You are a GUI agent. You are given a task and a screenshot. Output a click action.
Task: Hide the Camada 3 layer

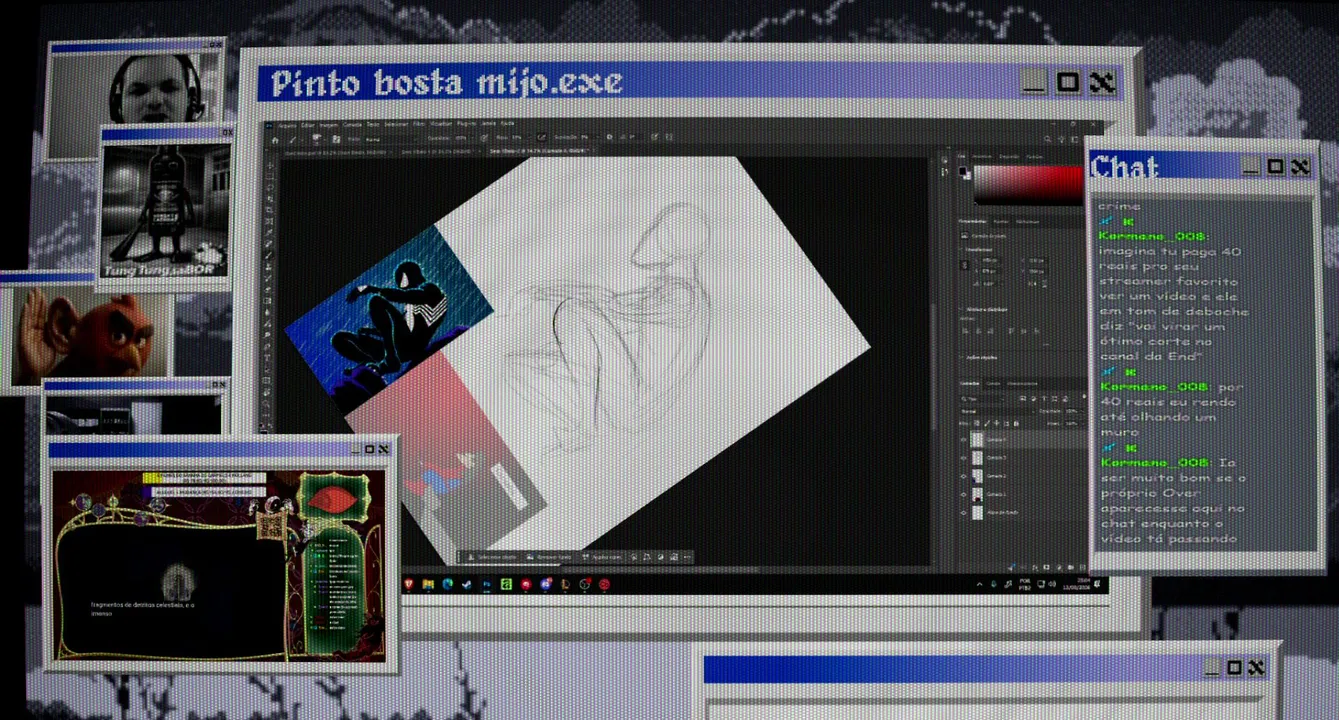[x=964, y=458]
